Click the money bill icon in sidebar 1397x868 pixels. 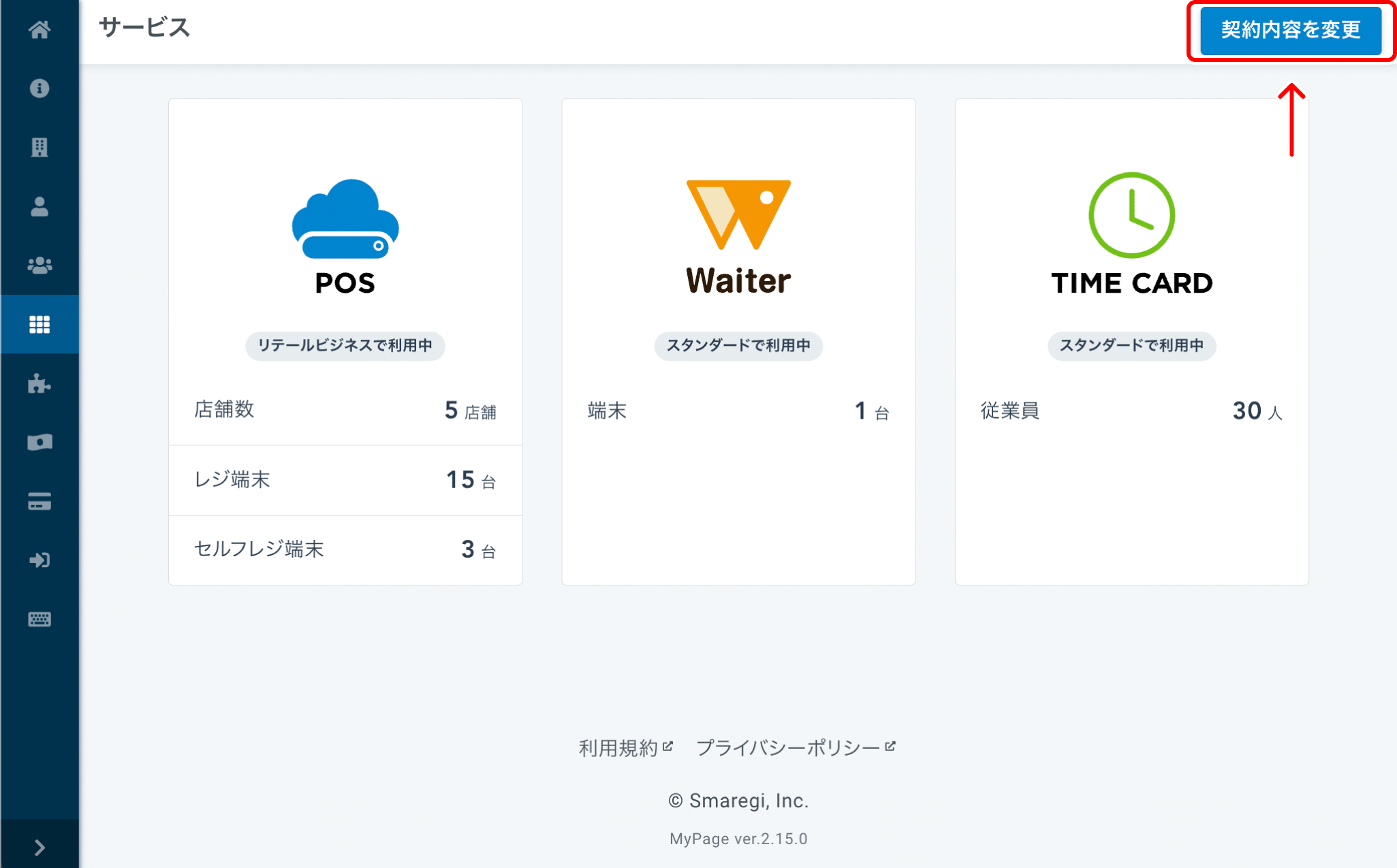pos(40,443)
